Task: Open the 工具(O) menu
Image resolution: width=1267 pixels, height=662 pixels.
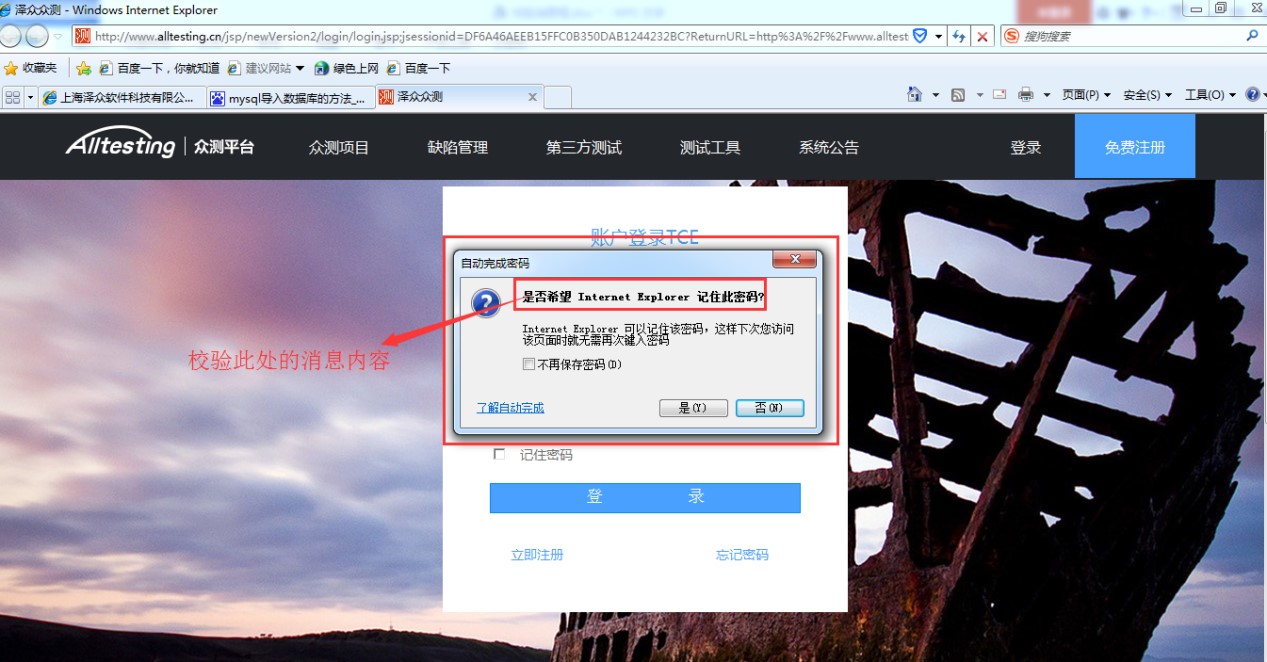Action: coord(1210,95)
